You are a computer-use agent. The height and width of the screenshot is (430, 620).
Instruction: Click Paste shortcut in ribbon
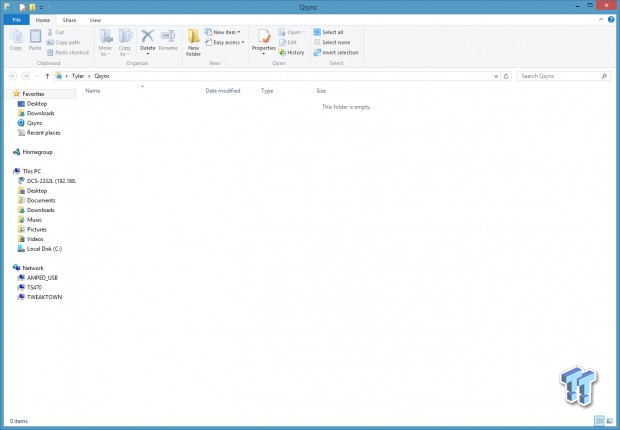coord(68,53)
